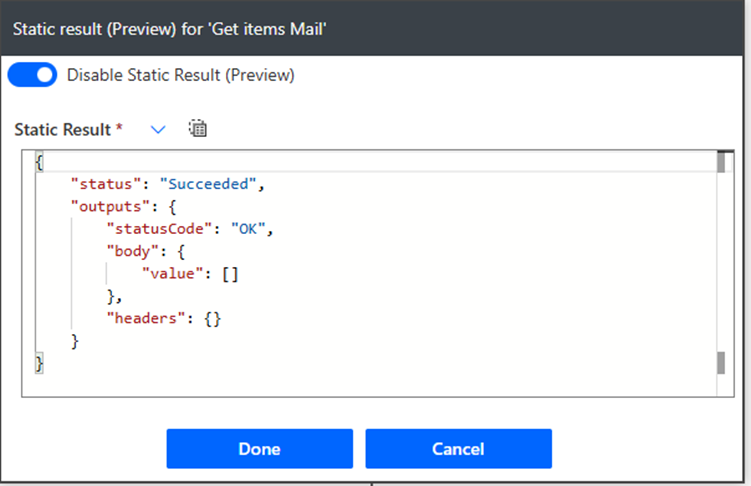
Task: Toggle the Disable Static Result switch
Action: [x=32, y=75]
